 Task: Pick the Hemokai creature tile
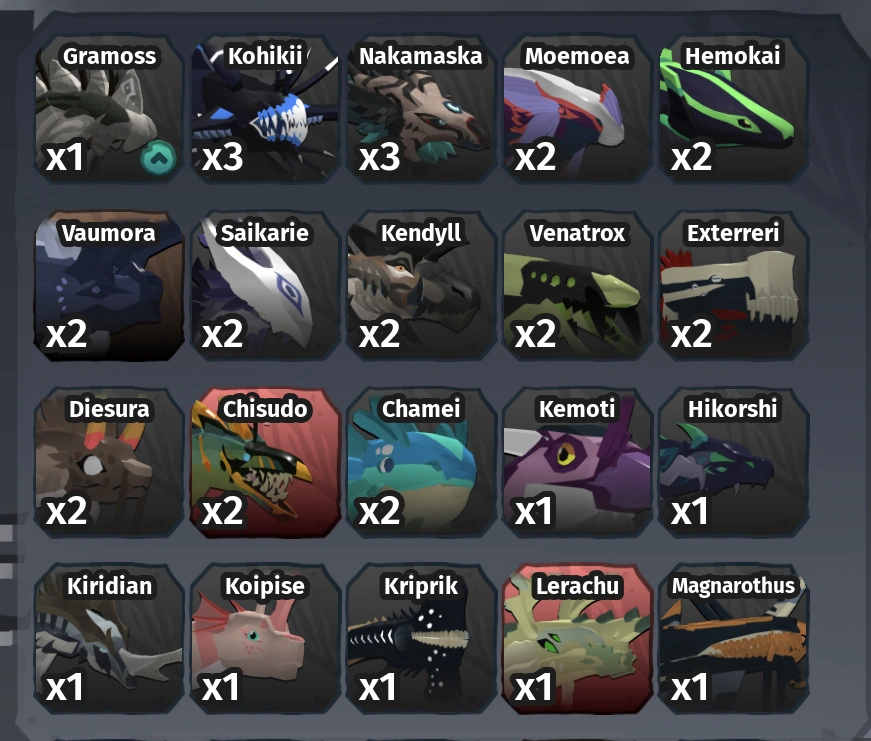click(733, 108)
